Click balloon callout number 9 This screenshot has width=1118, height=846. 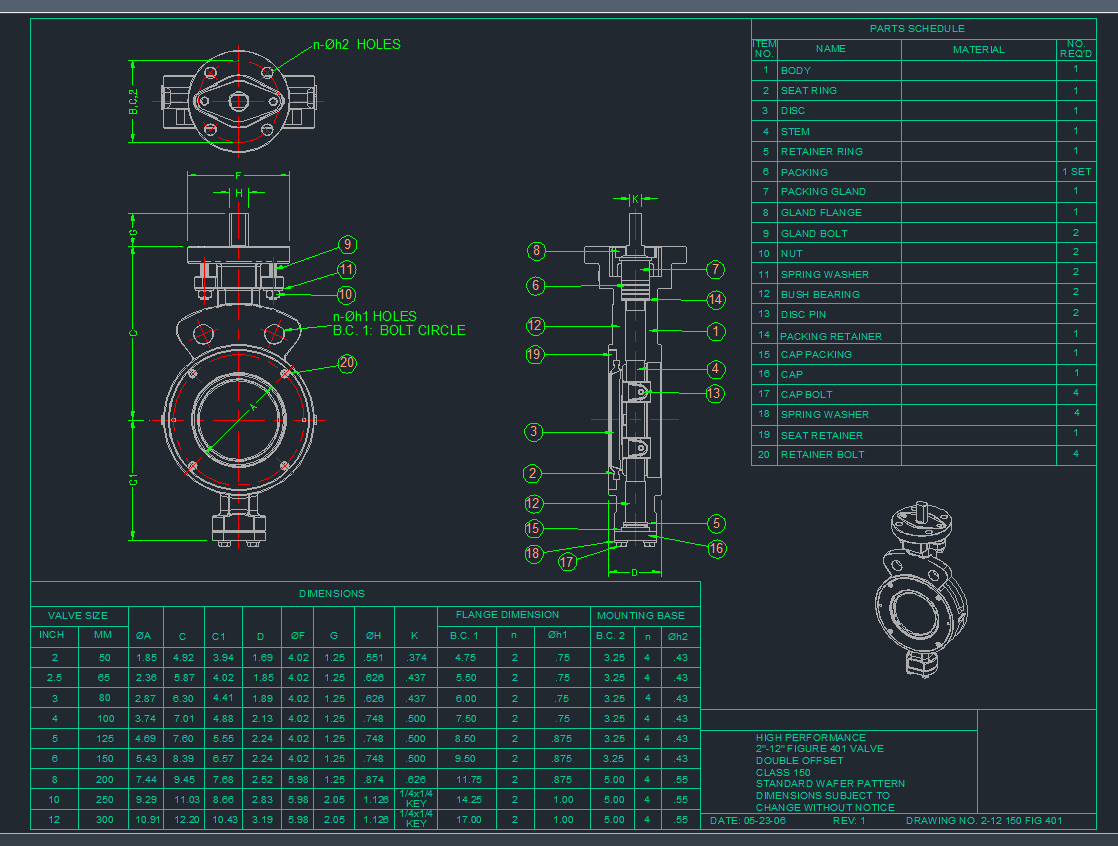[347, 244]
